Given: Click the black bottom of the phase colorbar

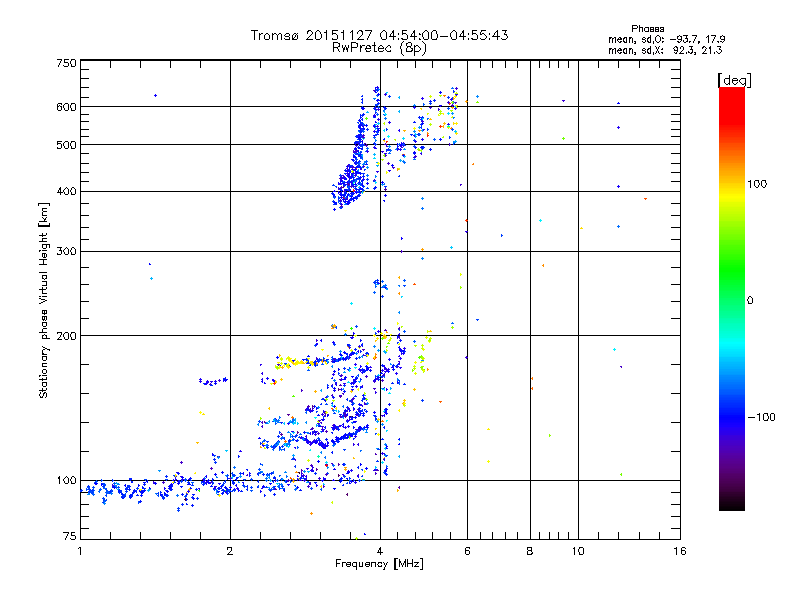Looking at the screenshot, I should 732,503.
